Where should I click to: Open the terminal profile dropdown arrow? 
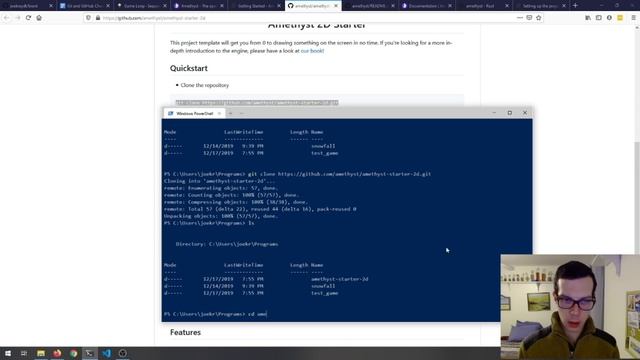(x=242, y=113)
